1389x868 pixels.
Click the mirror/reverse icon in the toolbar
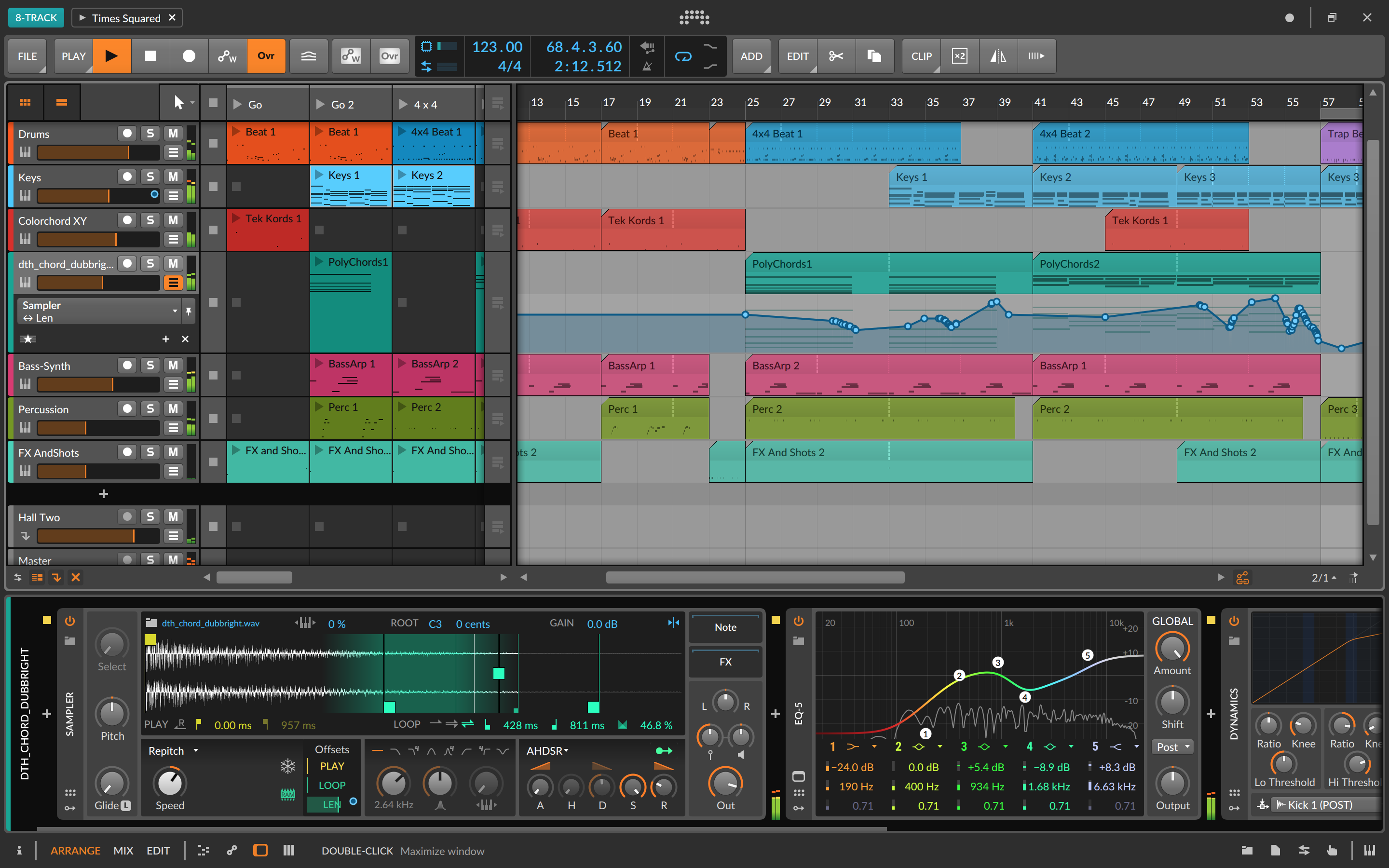coord(998,55)
